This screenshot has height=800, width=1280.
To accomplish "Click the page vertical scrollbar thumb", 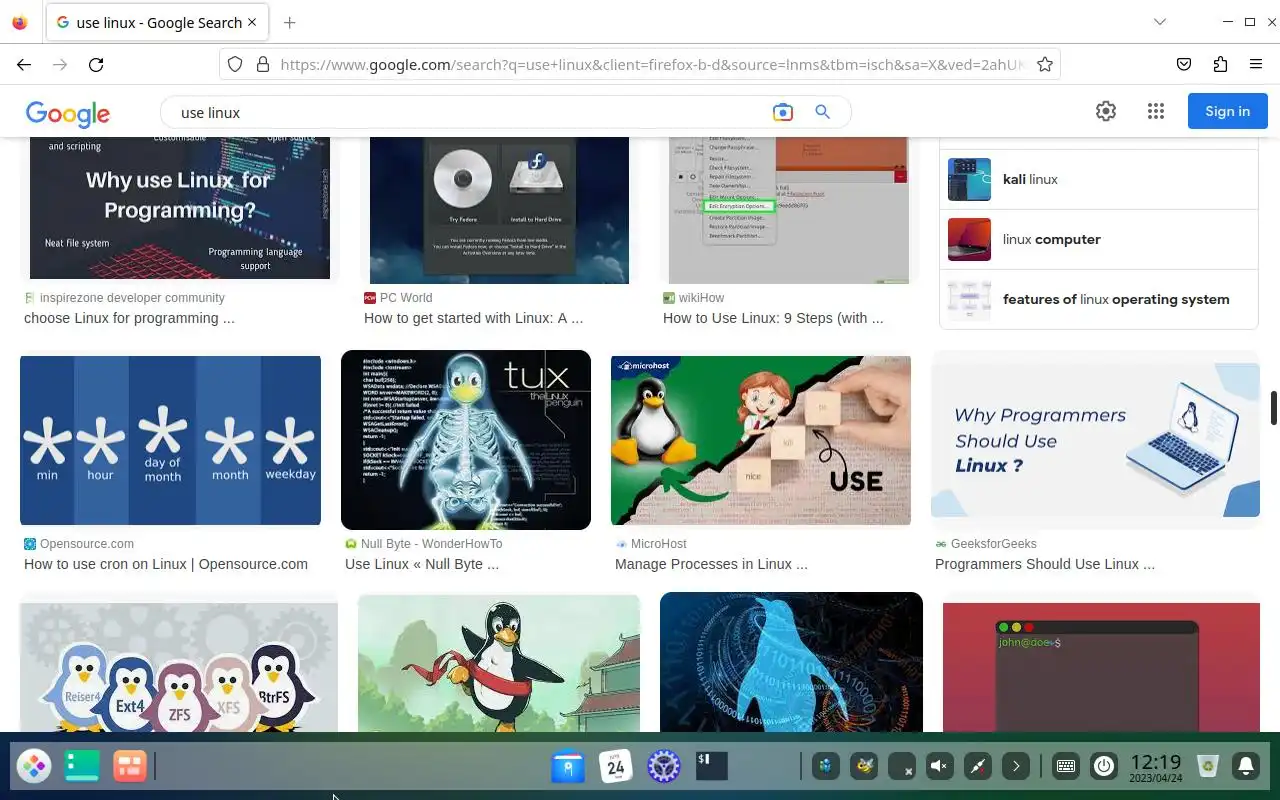I will coord(1274,408).
